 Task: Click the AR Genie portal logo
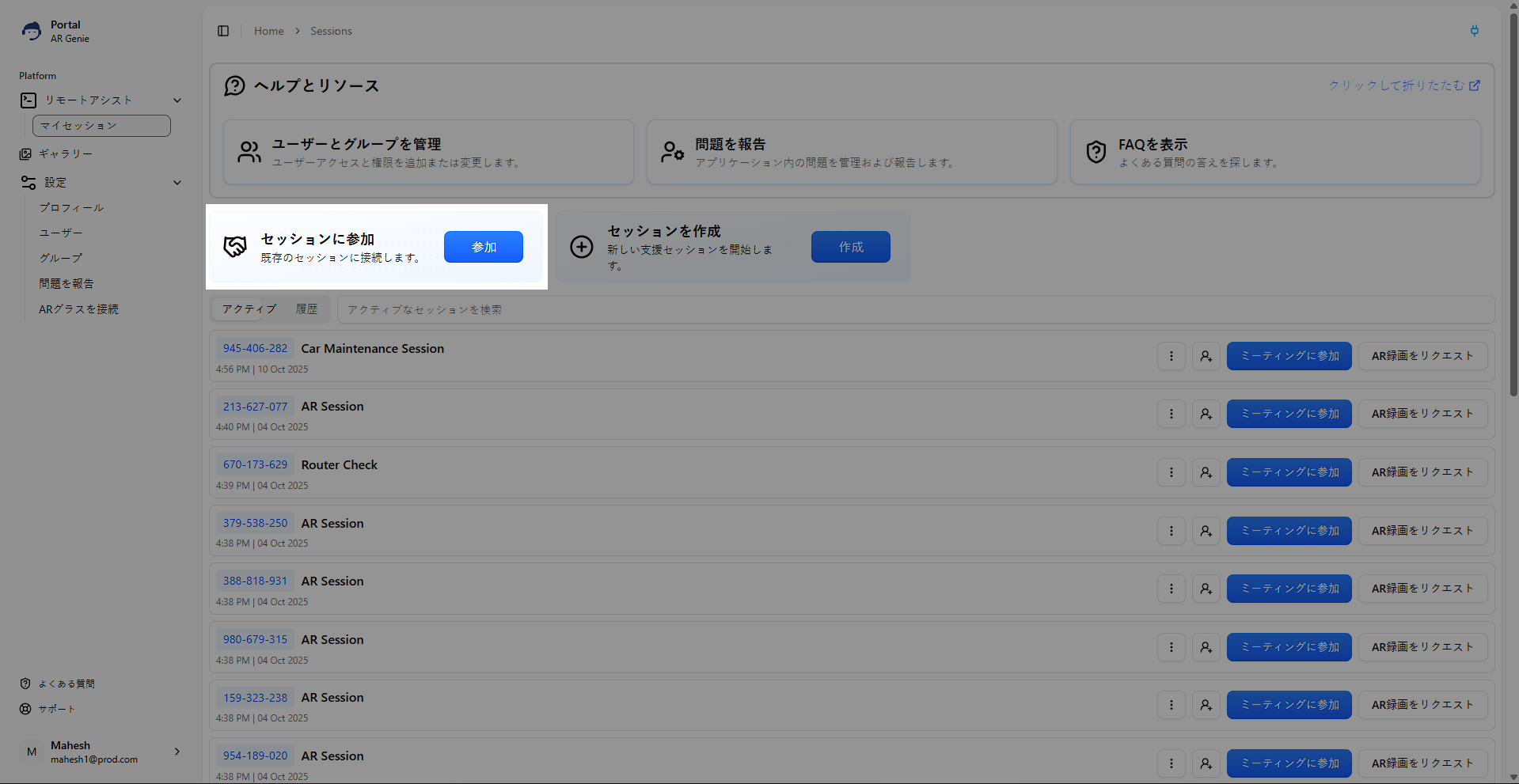(32, 31)
